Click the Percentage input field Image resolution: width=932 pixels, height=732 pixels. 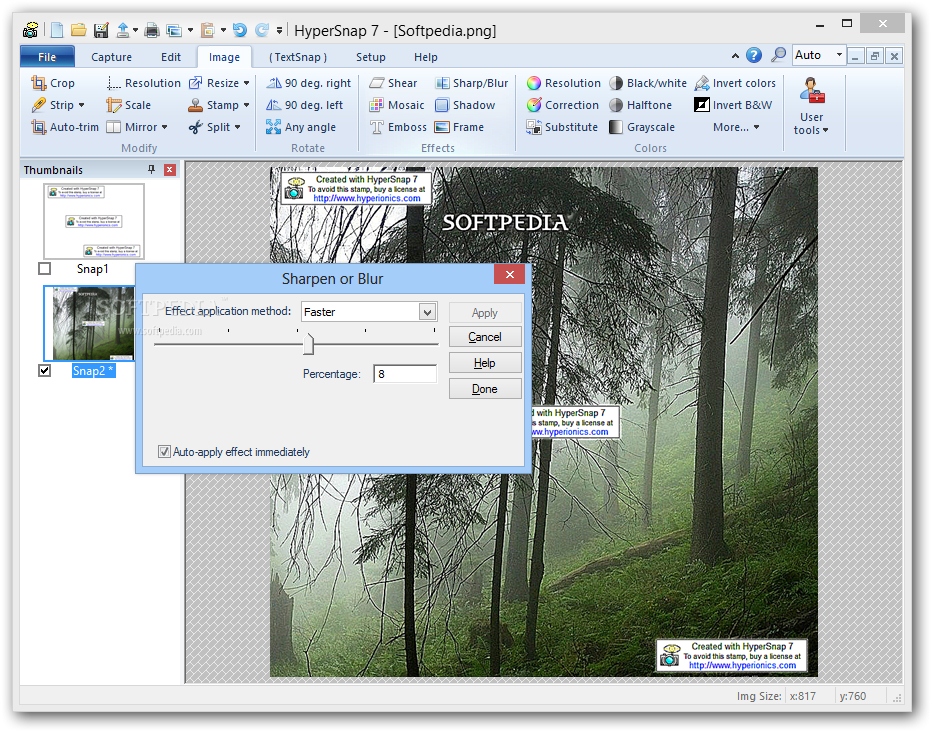[405, 374]
